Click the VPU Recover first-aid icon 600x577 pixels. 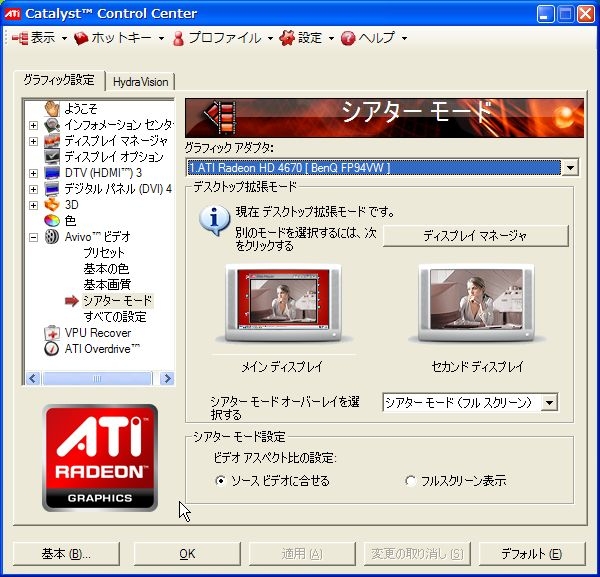(52, 333)
